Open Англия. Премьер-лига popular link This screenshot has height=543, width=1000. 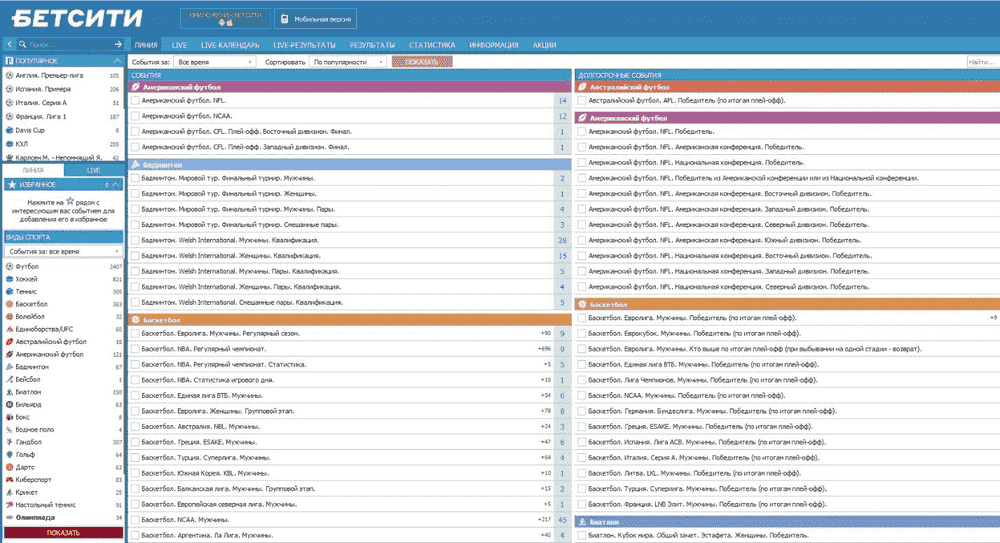tap(49, 75)
